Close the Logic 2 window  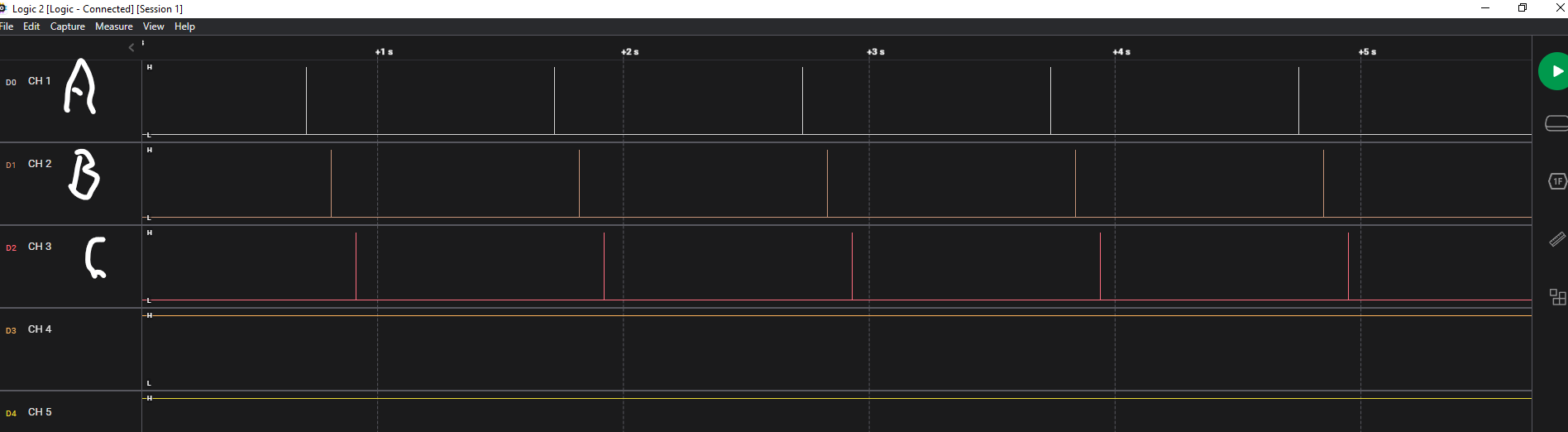point(1560,8)
